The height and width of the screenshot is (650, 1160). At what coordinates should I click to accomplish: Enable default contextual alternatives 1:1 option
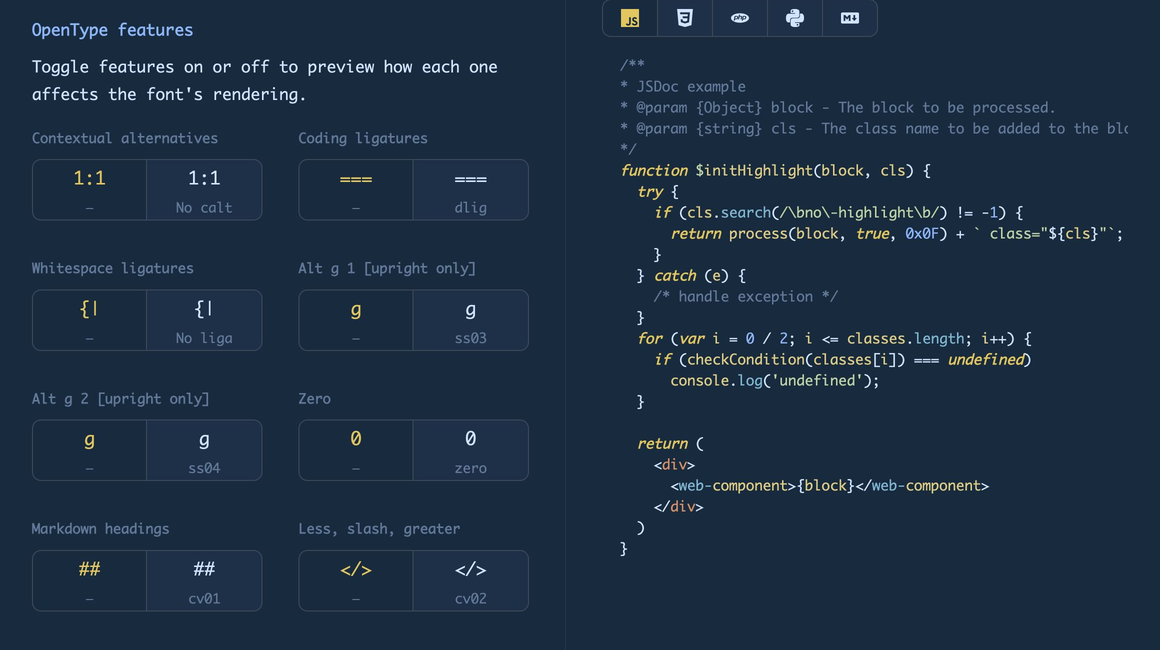click(90, 190)
